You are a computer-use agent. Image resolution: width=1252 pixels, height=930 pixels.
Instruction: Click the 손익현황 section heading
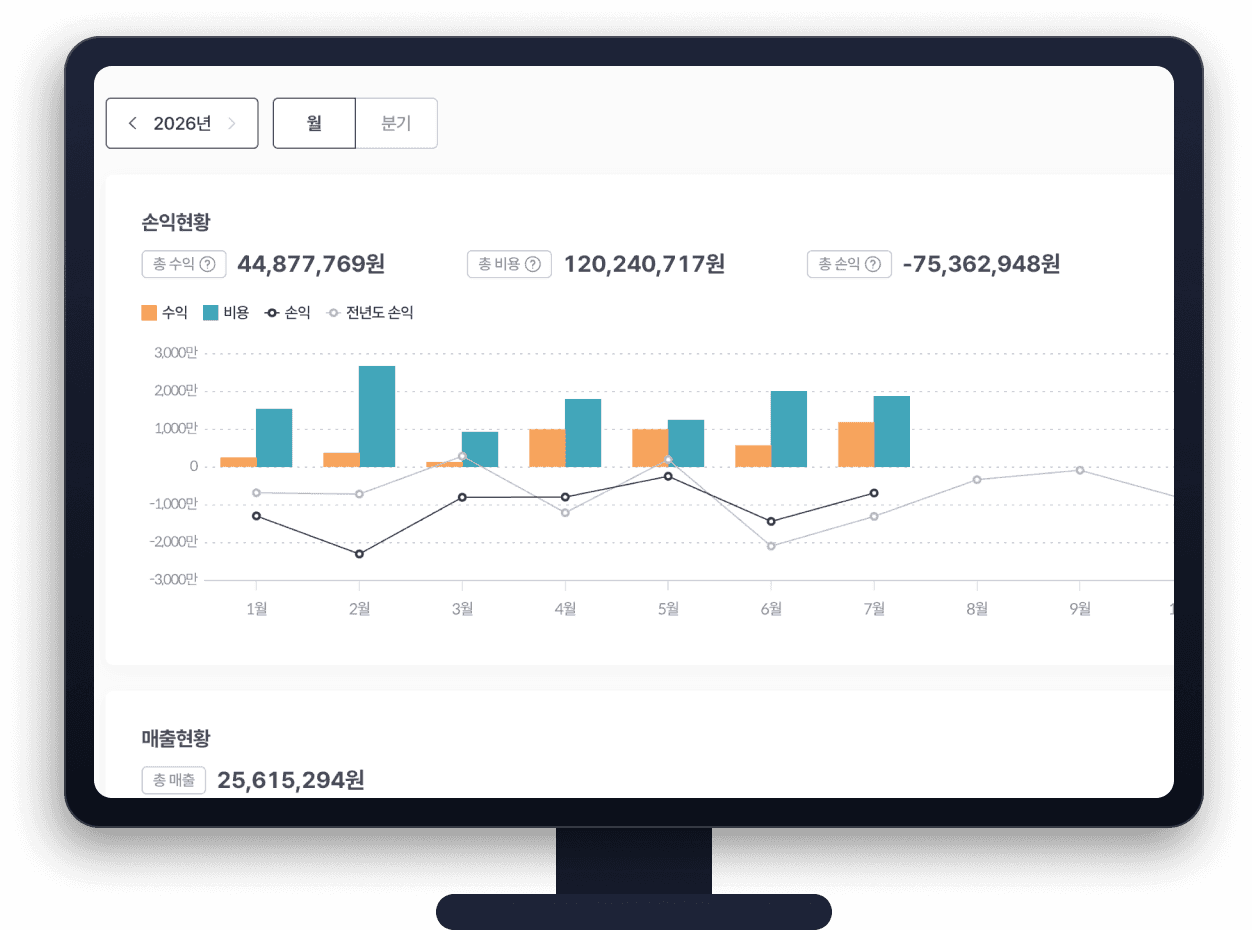pos(176,222)
